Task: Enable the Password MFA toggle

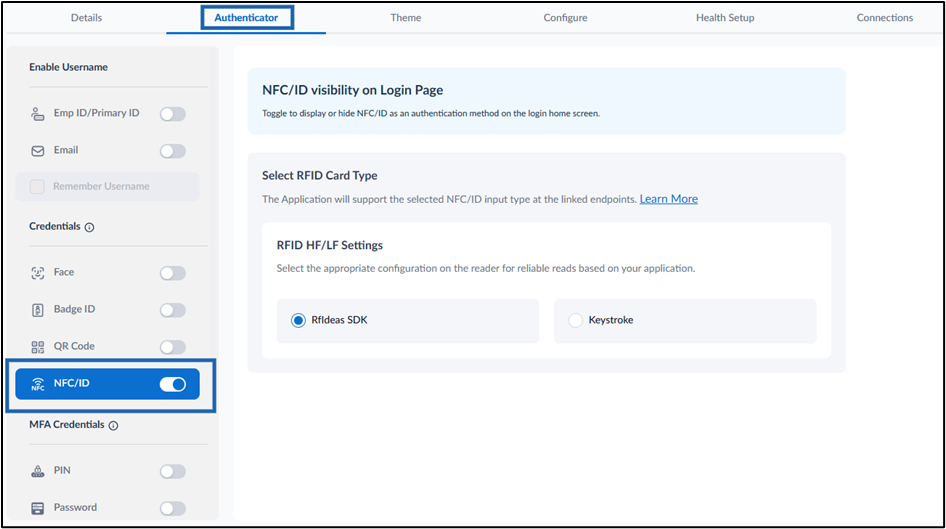Action: coord(173,508)
